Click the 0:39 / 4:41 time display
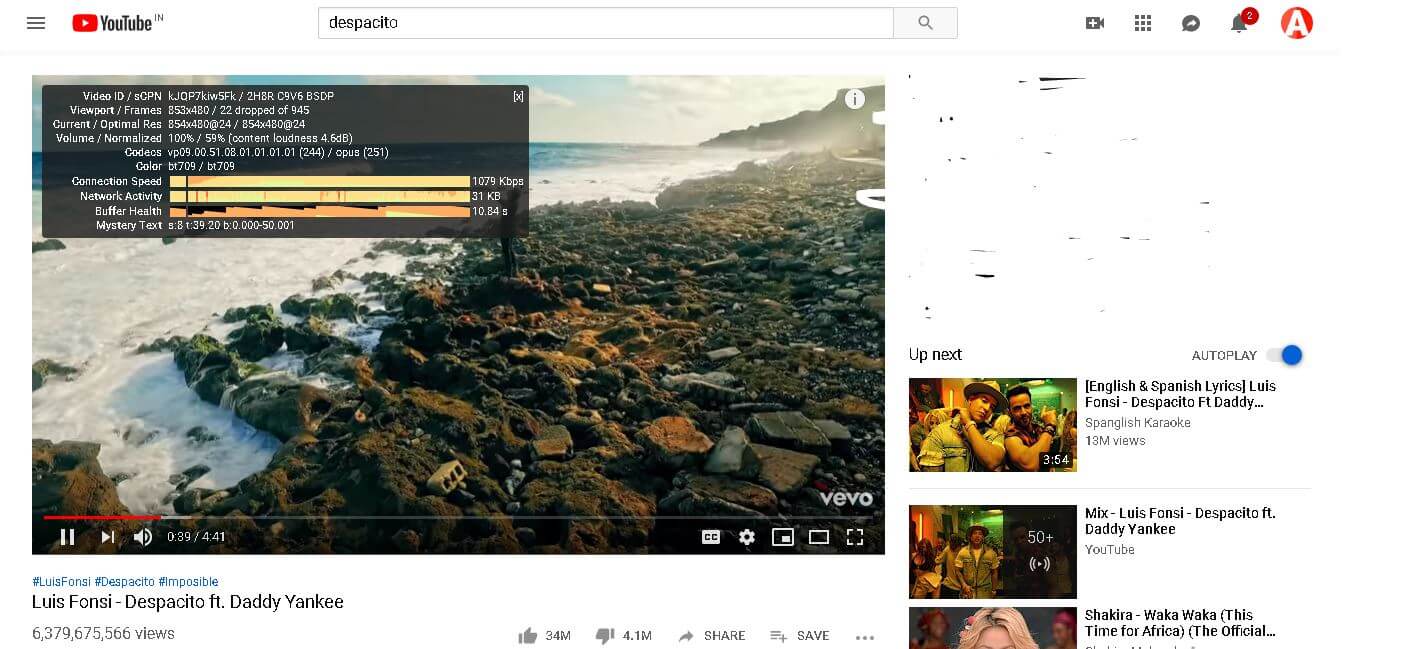 (196, 537)
